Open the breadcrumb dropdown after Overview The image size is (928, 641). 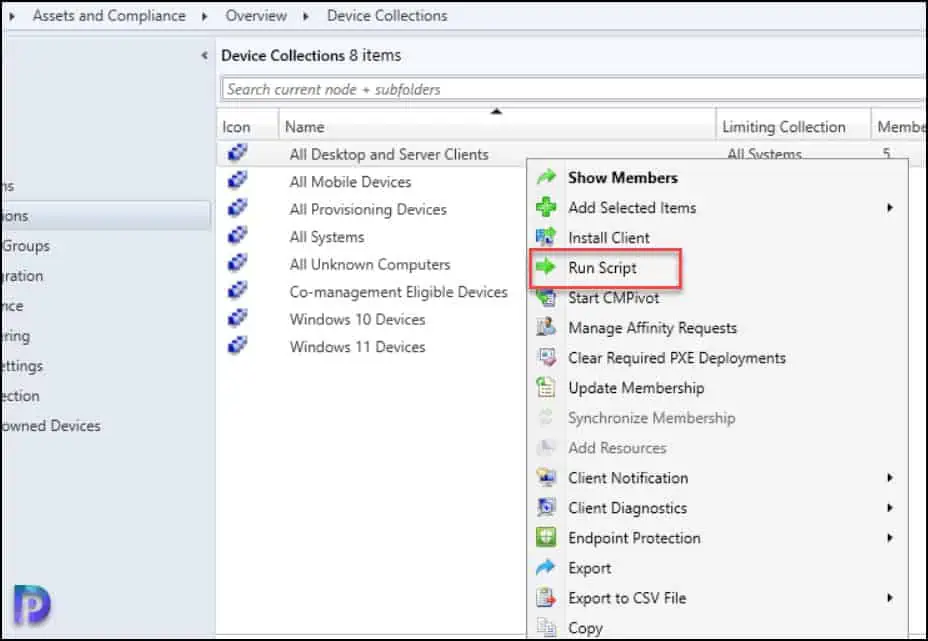pyautogui.click(x=306, y=16)
